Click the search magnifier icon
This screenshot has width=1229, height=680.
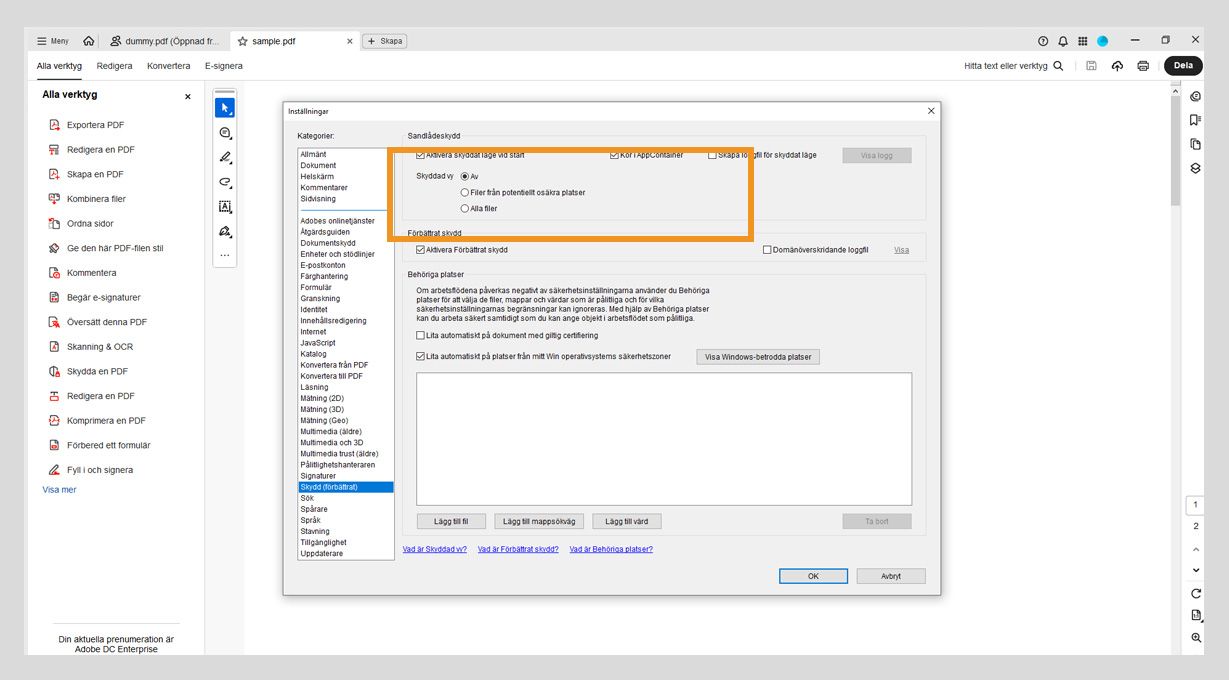[x=1058, y=66]
